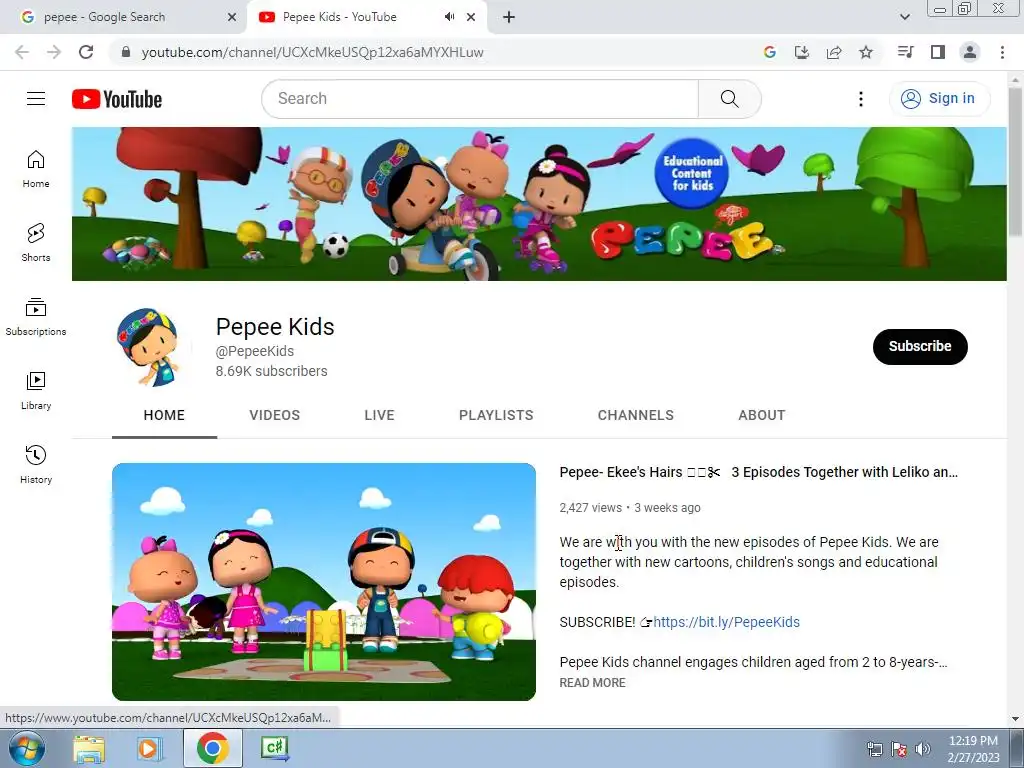Go back with browser back arrow

tap(22, 52)
